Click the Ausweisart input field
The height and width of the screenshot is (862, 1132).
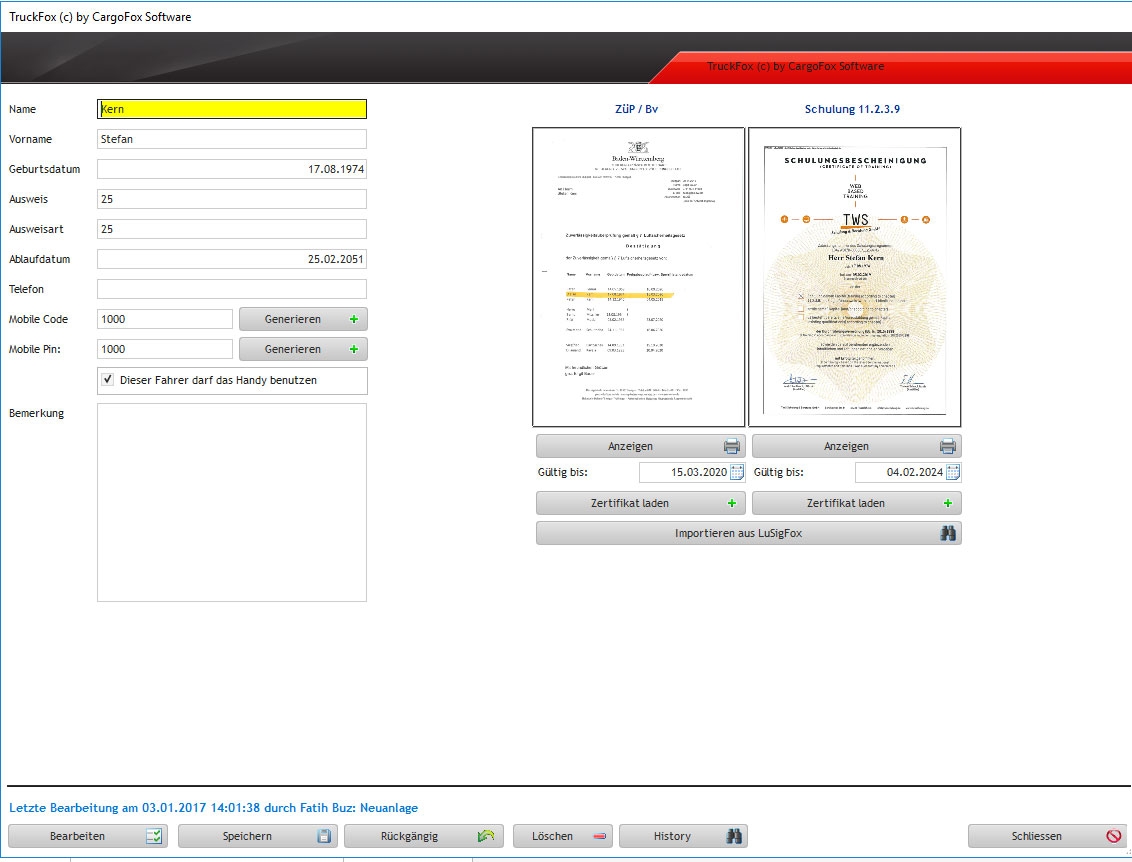(x=232, y=229)
